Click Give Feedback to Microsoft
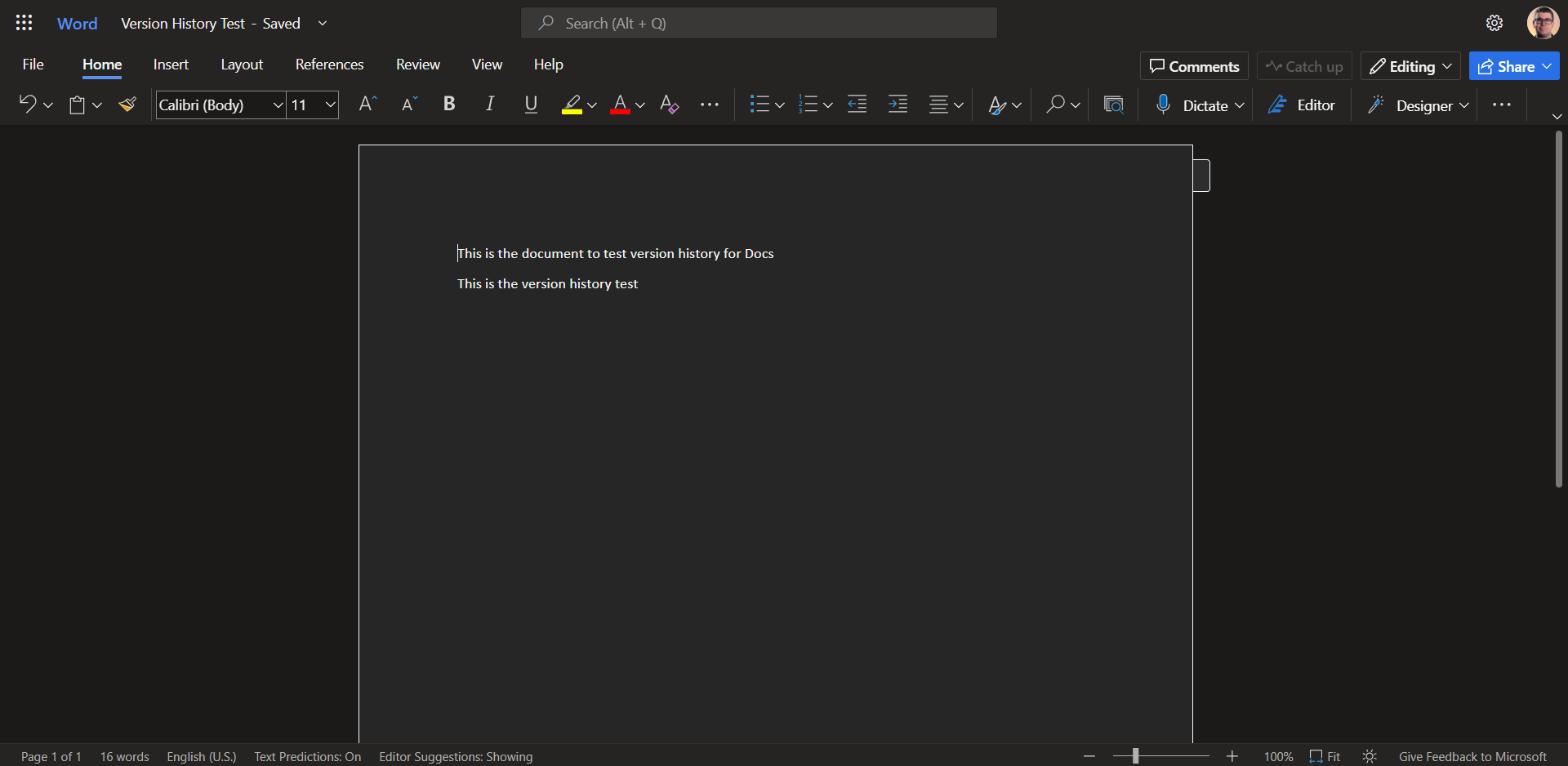Viewport: 1568px width, 766px height. 1472,756
